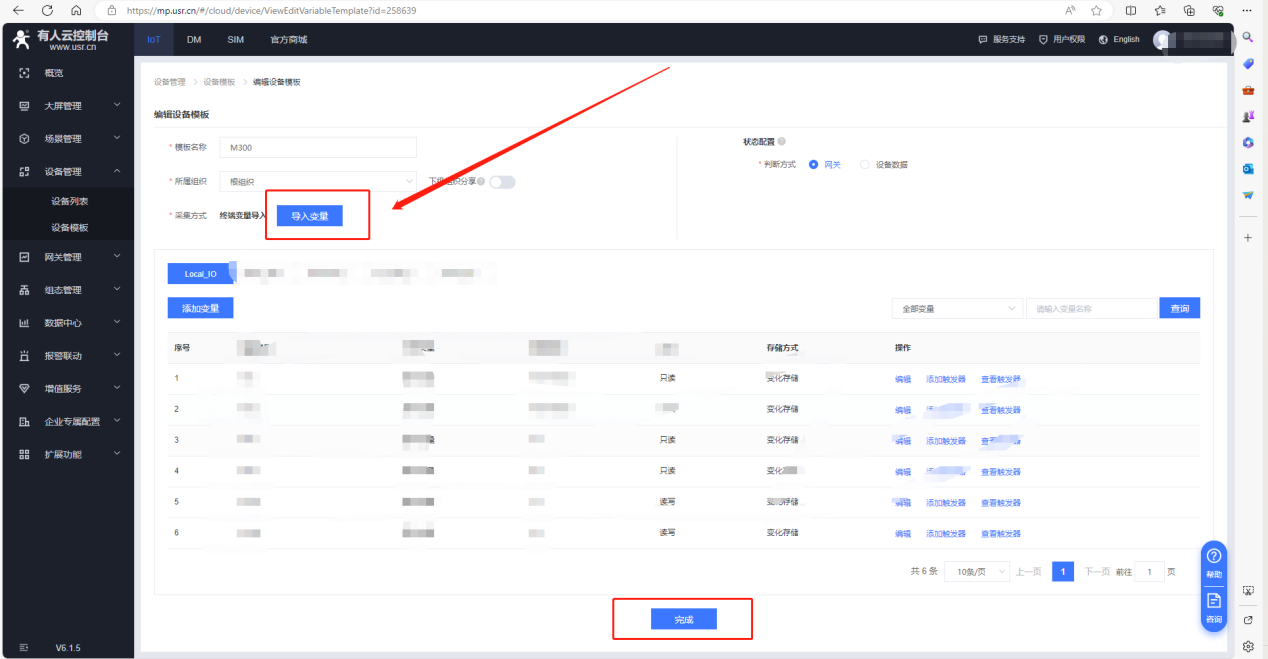Select the 设备数据 radio button

(865, 165)
